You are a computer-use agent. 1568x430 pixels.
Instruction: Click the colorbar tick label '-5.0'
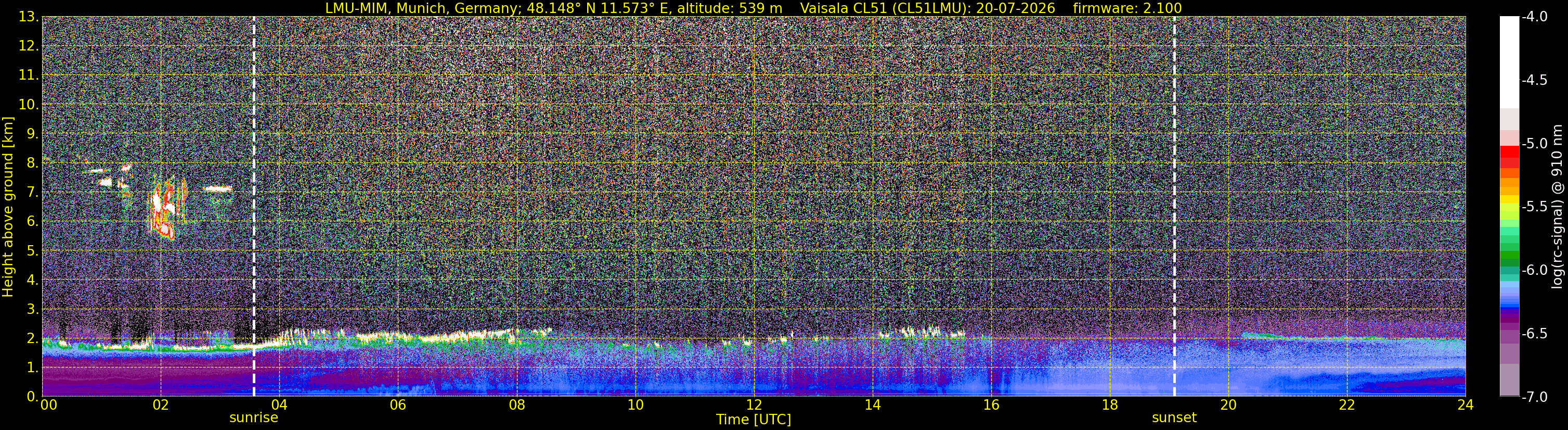[x=1535, y=144]
